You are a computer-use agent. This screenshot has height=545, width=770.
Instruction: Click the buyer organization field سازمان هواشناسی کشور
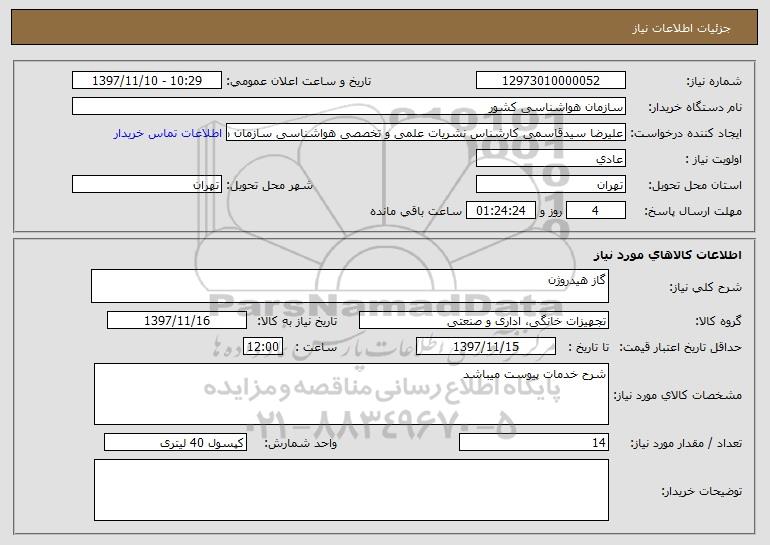click(x=349, y=107)
